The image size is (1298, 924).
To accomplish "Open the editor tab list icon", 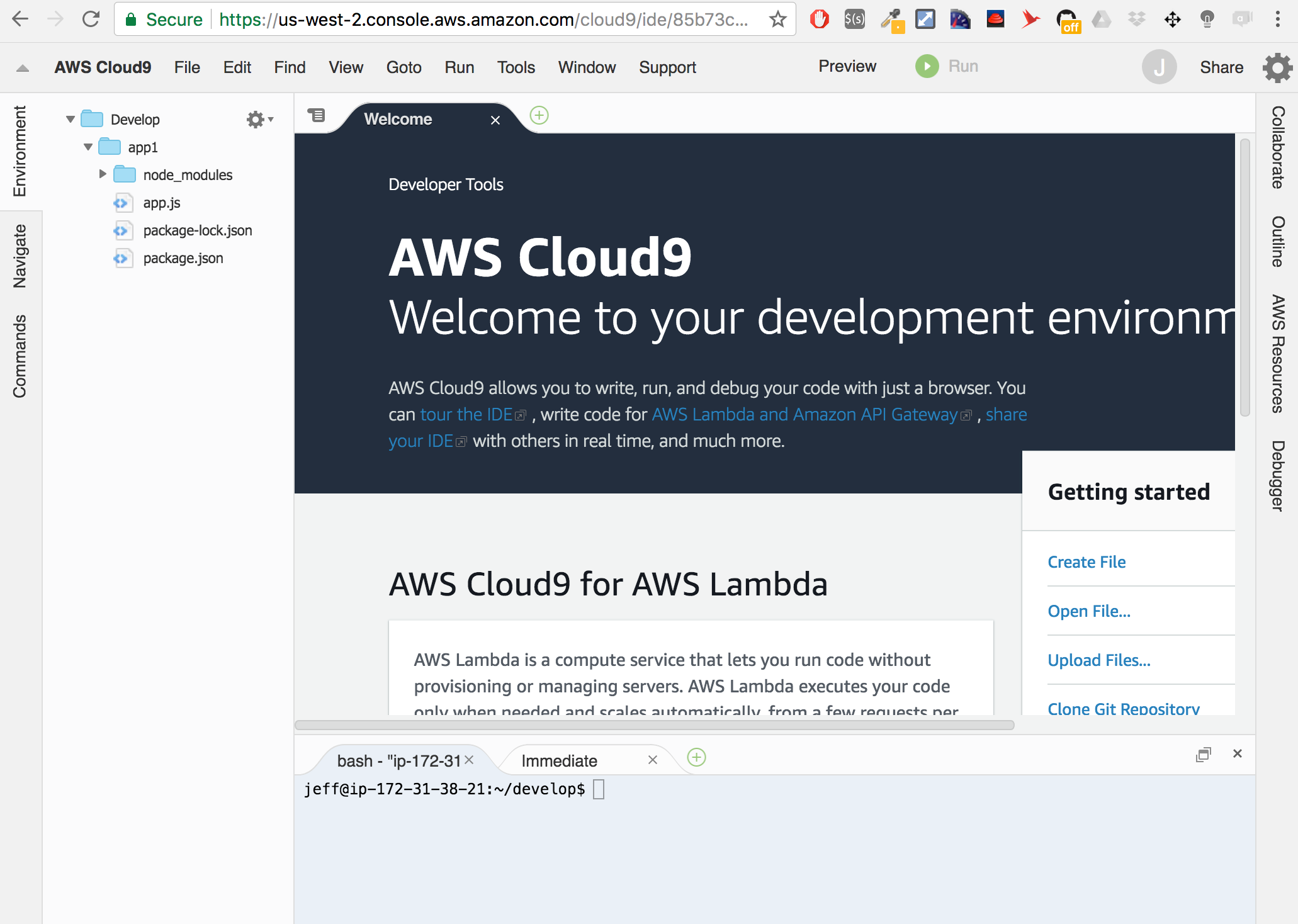I will (316, 115).
